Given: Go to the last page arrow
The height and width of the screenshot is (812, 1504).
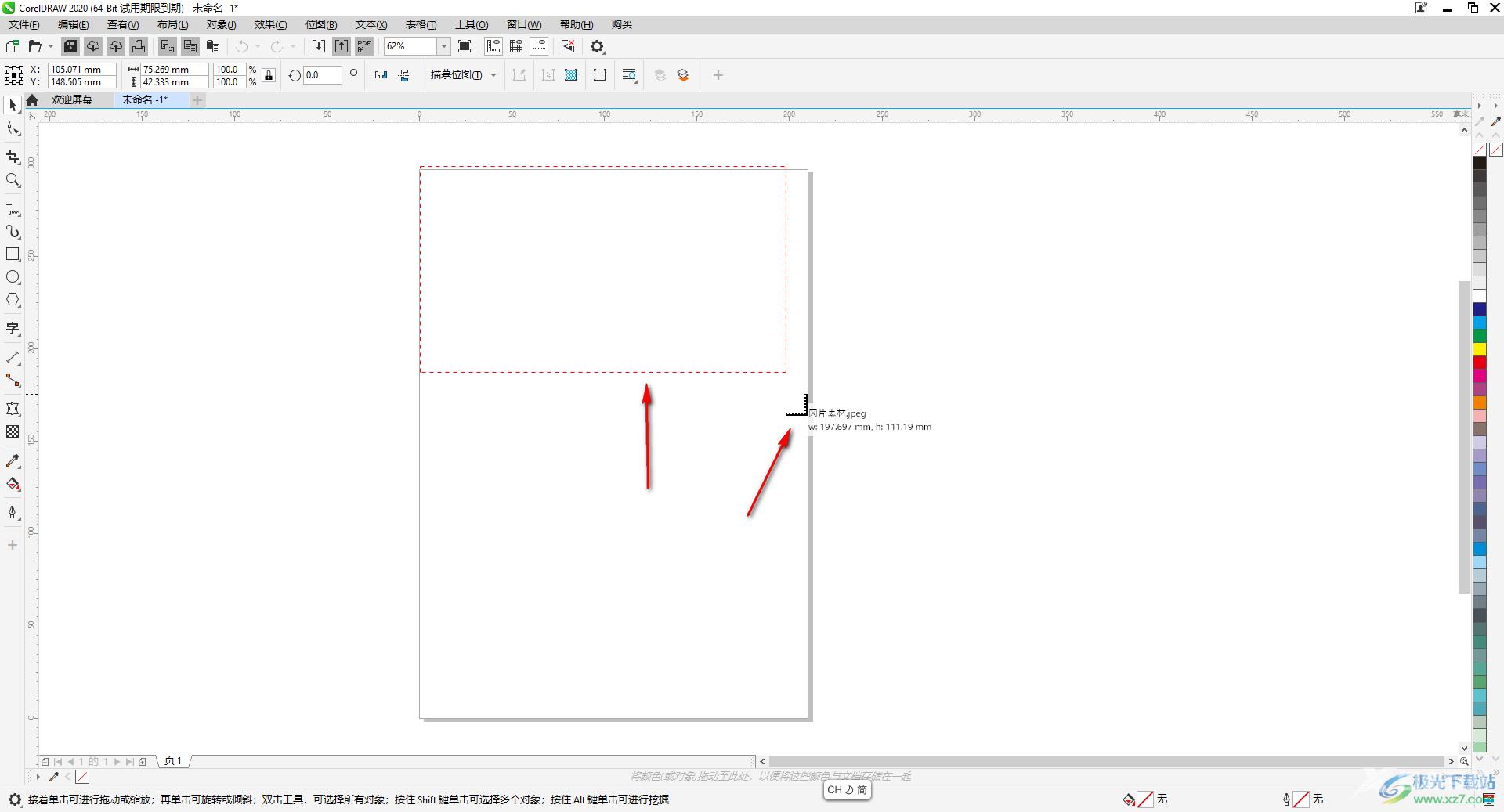Looking at the screenshot, I should tap(129, 761).
